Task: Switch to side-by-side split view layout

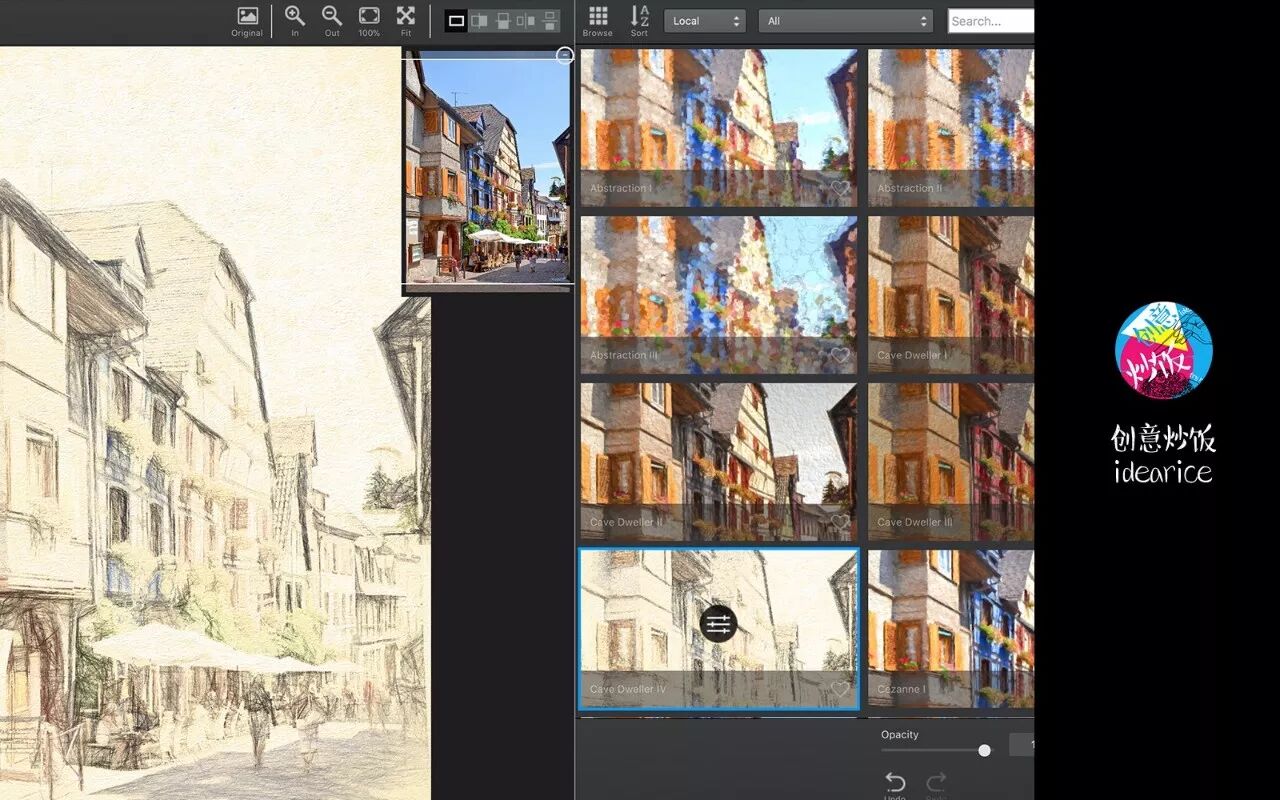Action: 480,21
